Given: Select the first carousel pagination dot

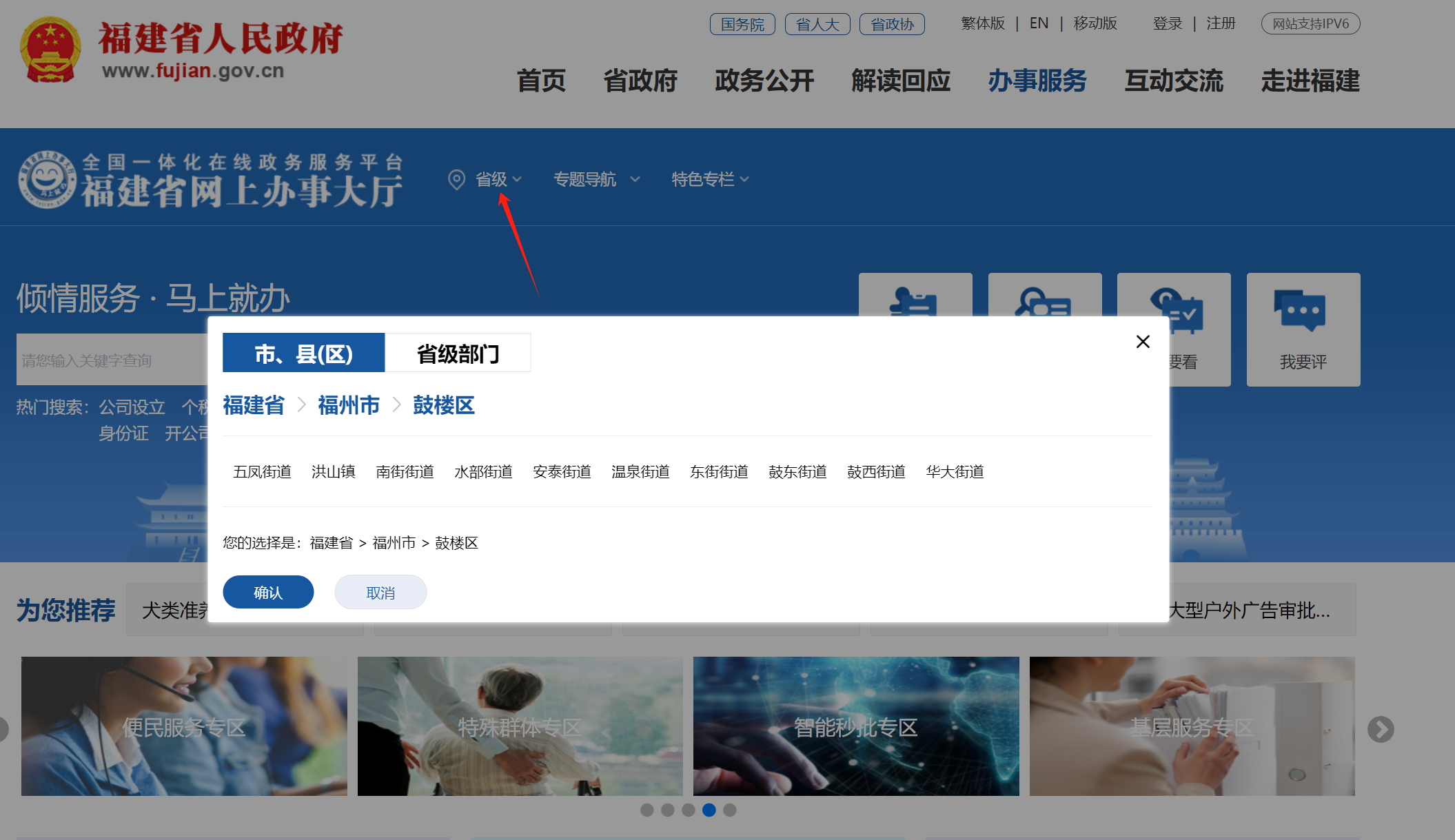Looking at the screenshot, I should pyautogui.click(x=647, y=810).
